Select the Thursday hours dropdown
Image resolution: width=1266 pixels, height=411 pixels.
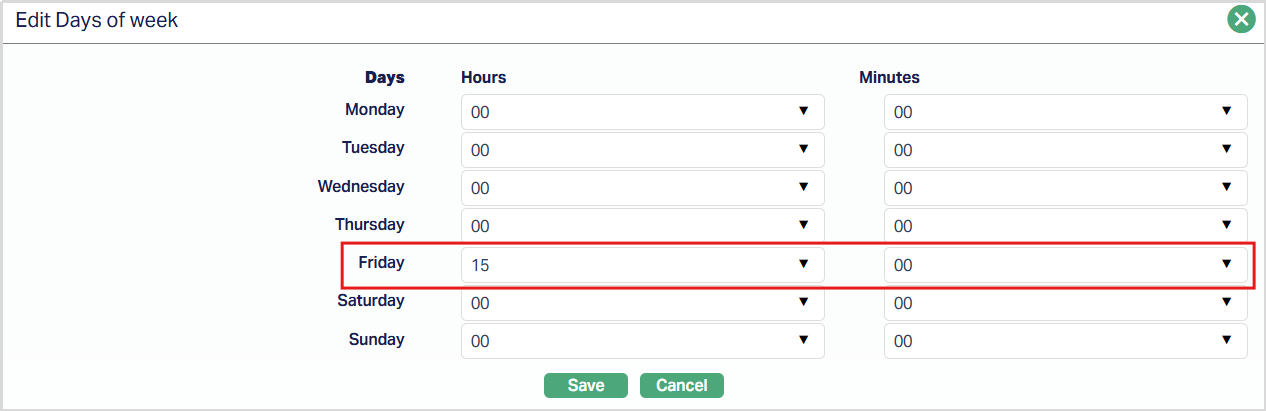(x=642, y=226)
